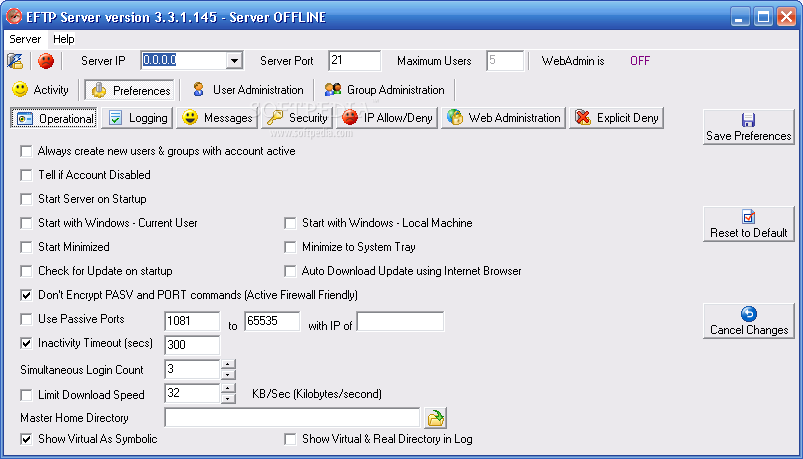803x459 pixels.
Task: Decrease Simultaneous Login Count with down arrow
Action: pos(228,374)
